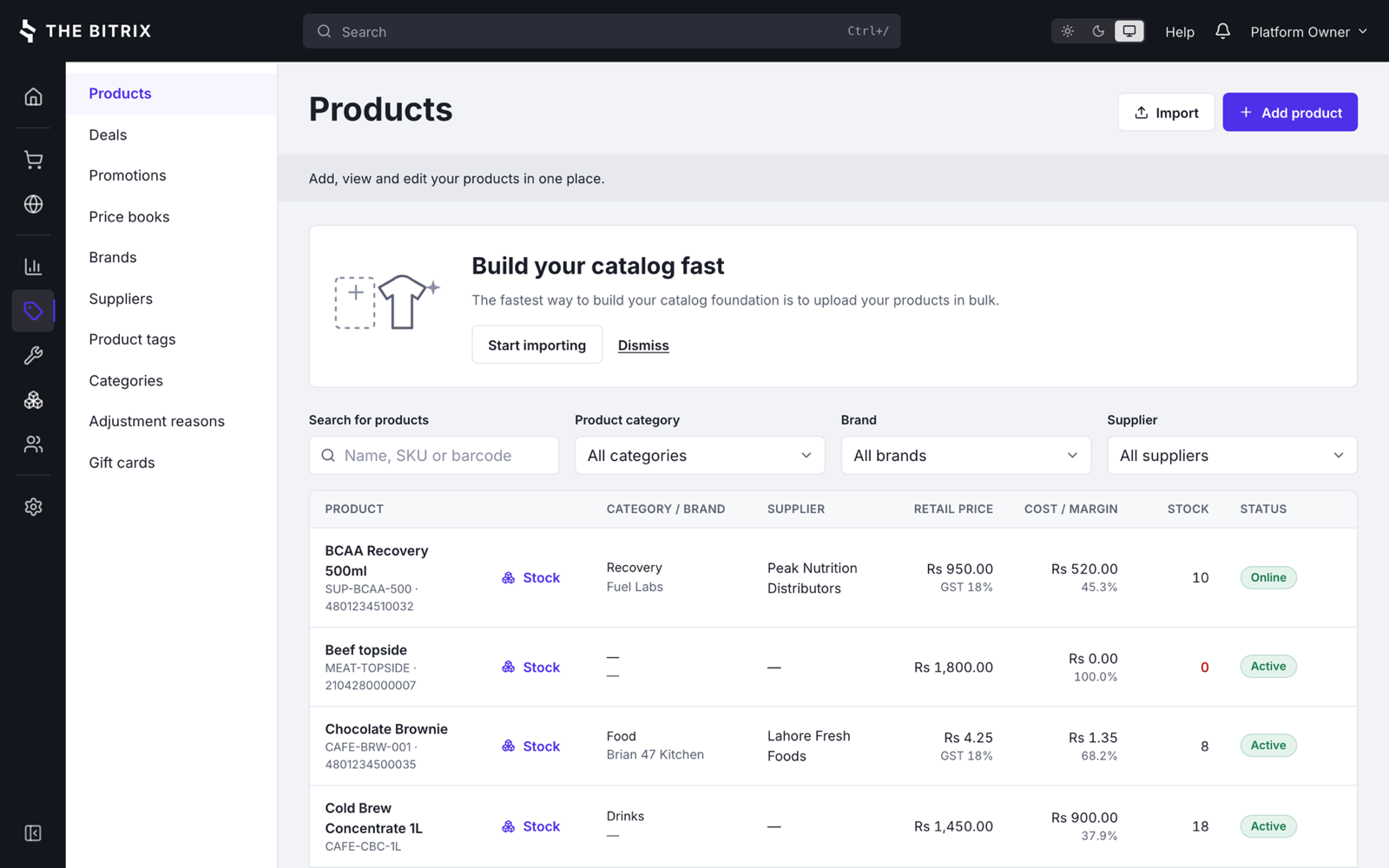The height and width of the screenshot is (868, 1389).
Task: Switch to system theme monitor icon
Action: coord(1129,31)
